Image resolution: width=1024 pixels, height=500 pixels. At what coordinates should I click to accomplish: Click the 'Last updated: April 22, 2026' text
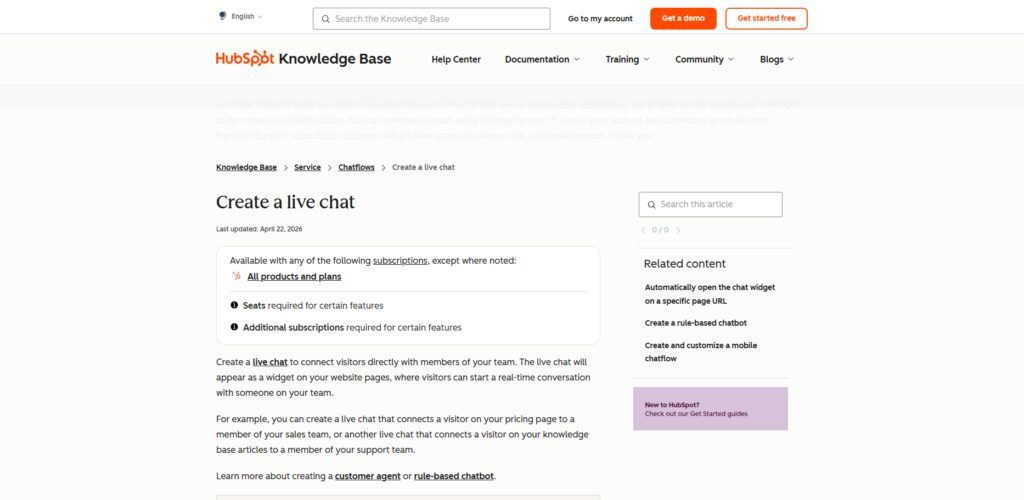click(x=259, y=229)
